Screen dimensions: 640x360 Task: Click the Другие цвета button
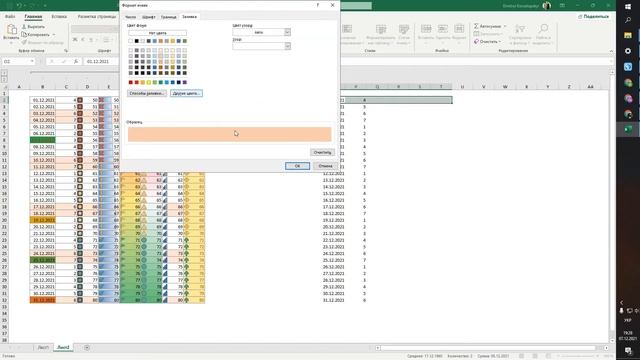pyautogui.click(x=186, y=93)
